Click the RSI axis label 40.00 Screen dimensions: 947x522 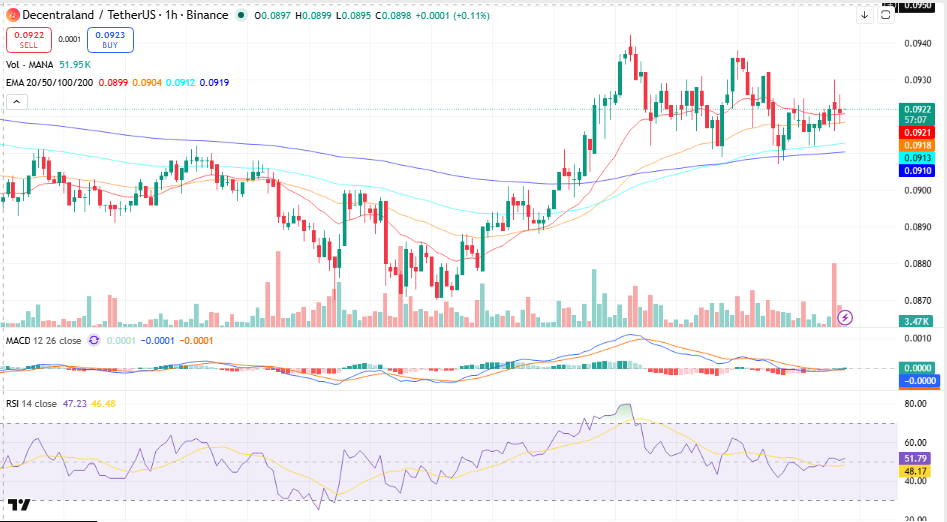pyautogui.click(x=916, y=482)
